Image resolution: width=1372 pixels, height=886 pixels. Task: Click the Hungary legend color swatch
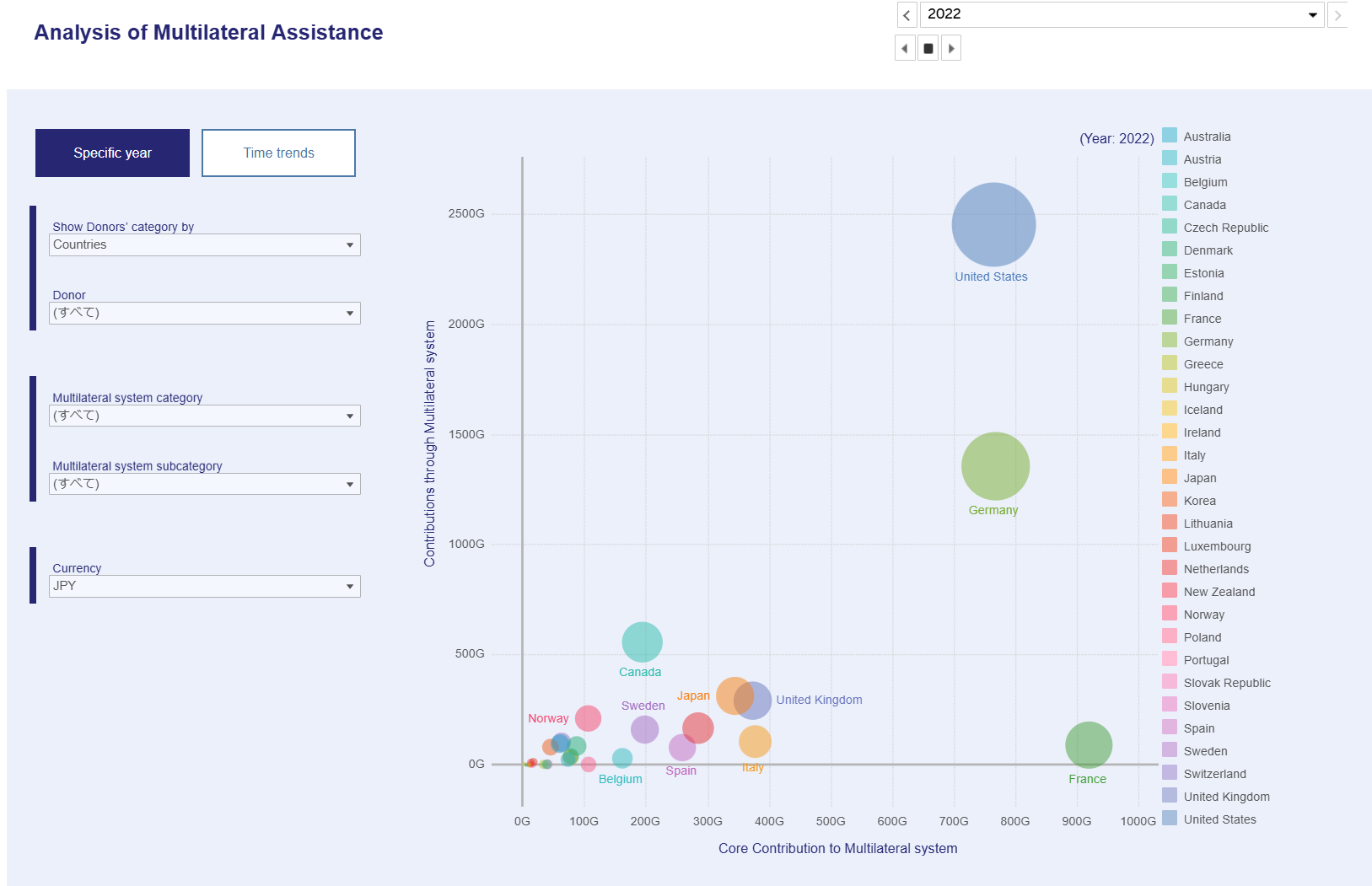point(1170,385)
